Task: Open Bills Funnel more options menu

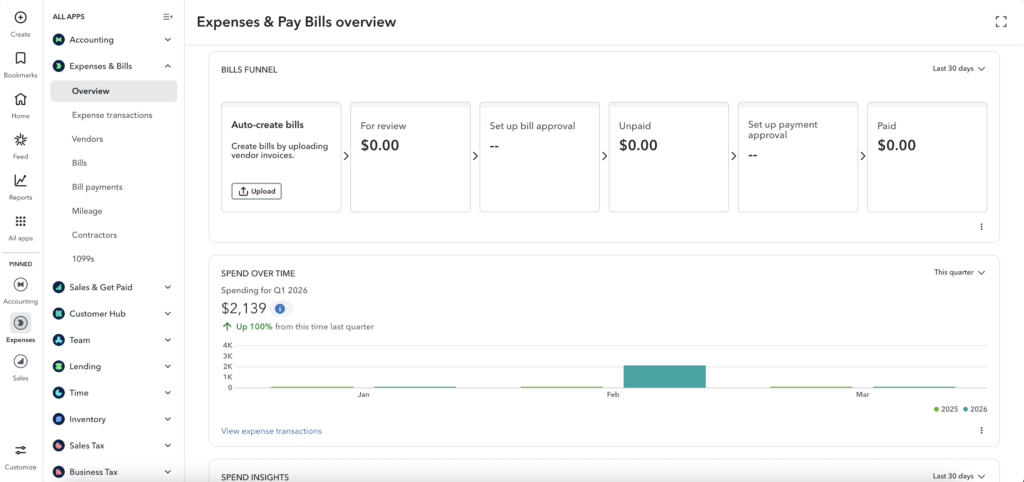Action: tap(981, 227)
